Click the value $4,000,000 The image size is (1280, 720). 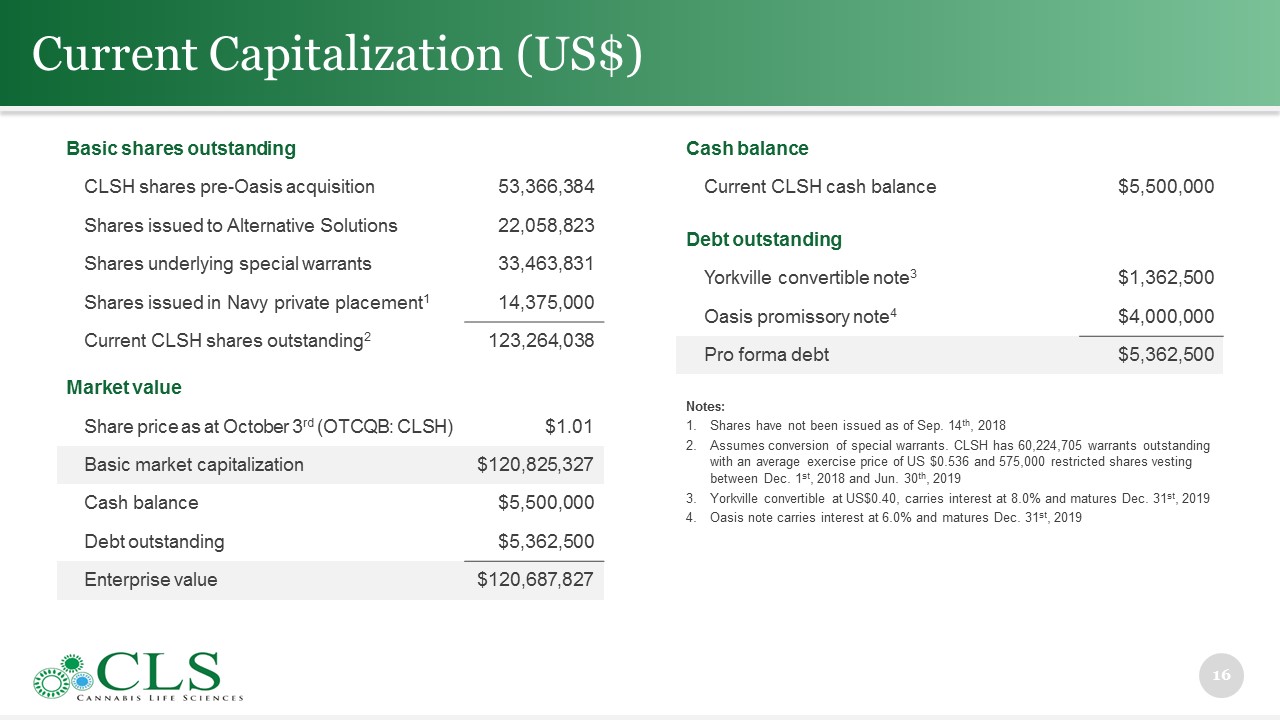pos(1166,316)
